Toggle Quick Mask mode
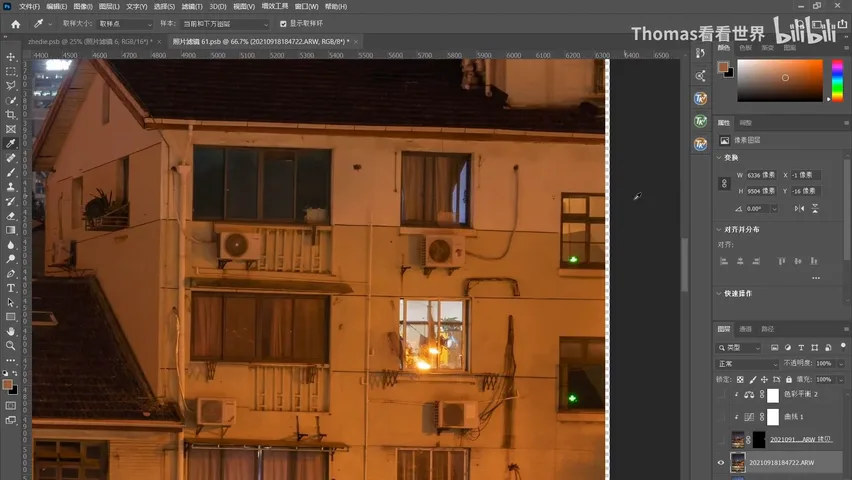852x480 pixels. point(10,406)
